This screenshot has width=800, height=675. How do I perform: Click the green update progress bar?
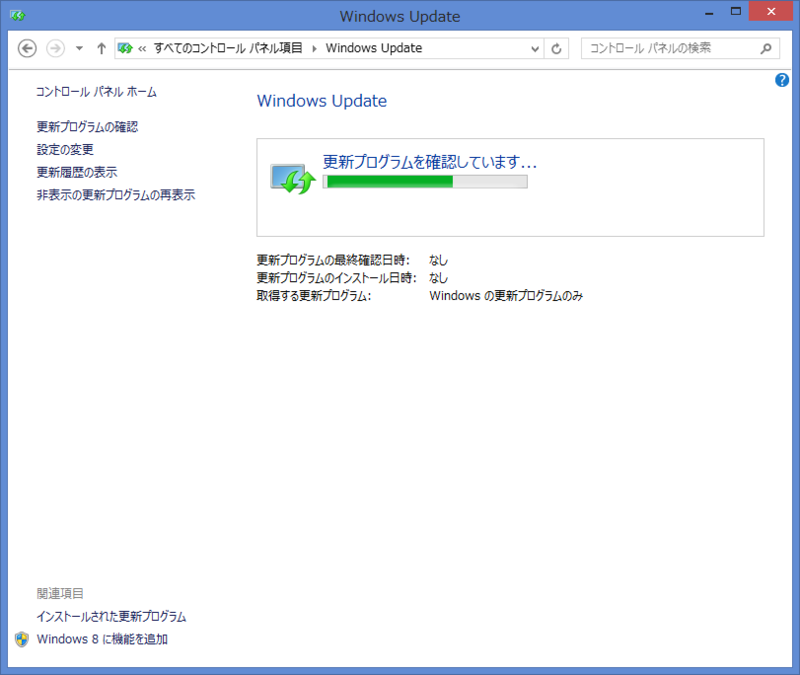[x=426, y=182]
